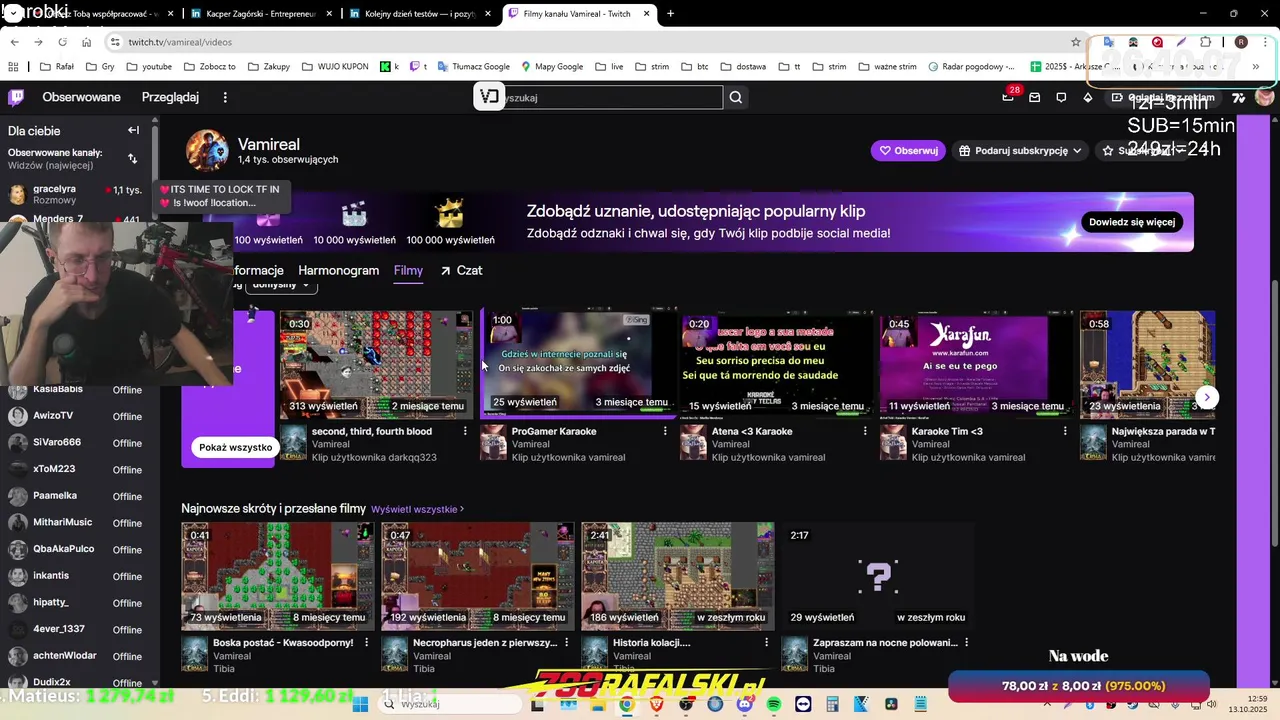This screenshot has height=720, width=1280.
Task: Click the Twitch search input field
Action: click(x=610, y=97)
